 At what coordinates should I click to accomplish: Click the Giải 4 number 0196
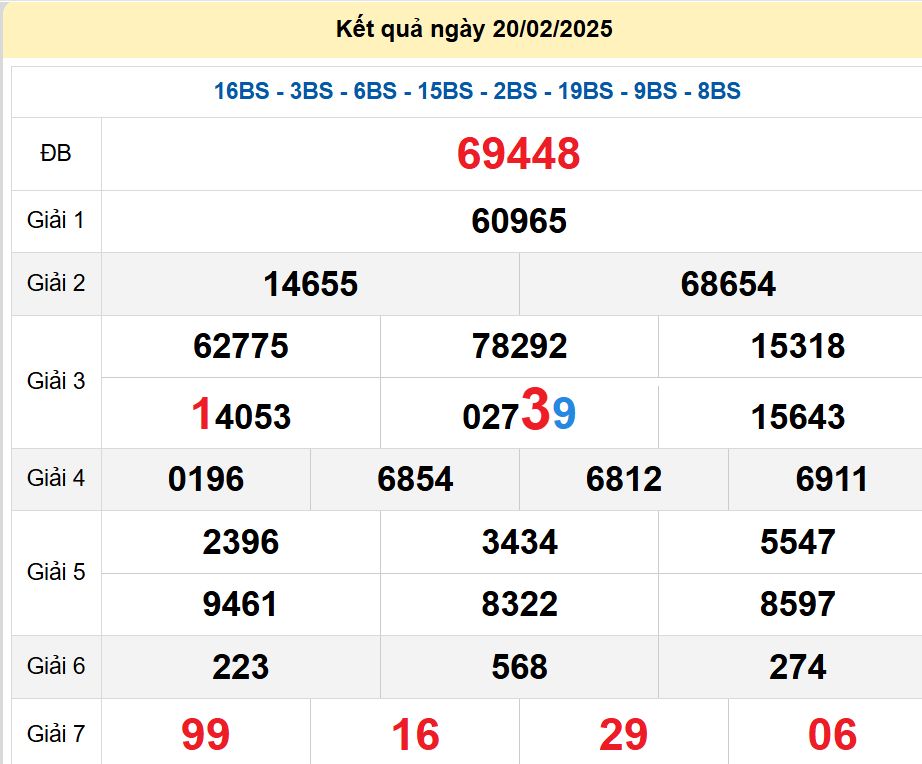tap(206, 479)
